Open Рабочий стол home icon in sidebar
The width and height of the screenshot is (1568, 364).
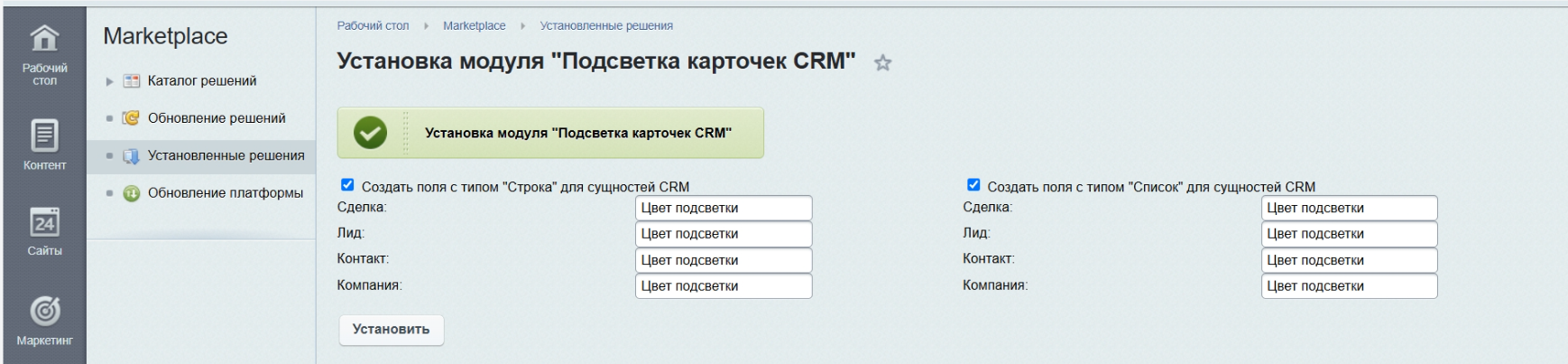coord(44,40)
